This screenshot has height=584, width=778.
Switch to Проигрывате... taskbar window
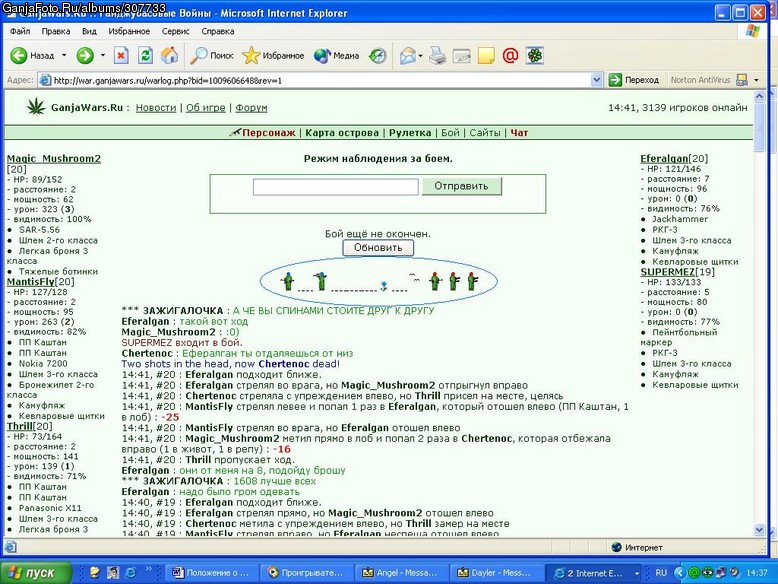[305, 573]
